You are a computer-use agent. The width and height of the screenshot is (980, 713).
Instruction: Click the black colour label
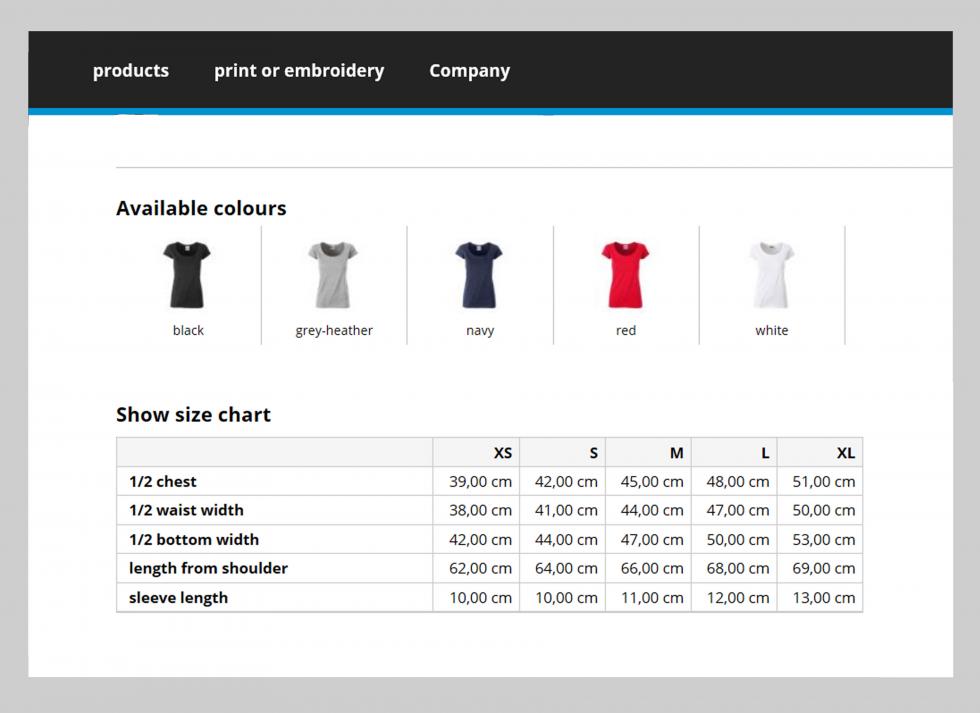pos(188,330)
